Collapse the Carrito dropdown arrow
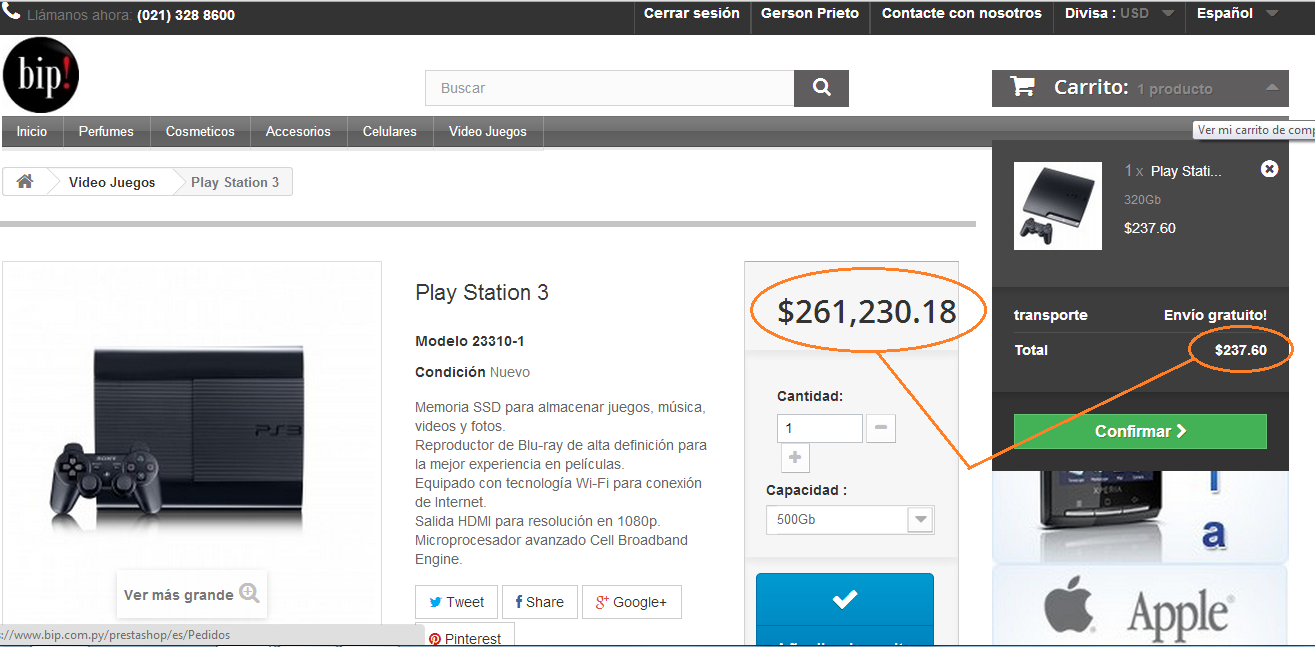The image size is (1315, 647). 1271,88
